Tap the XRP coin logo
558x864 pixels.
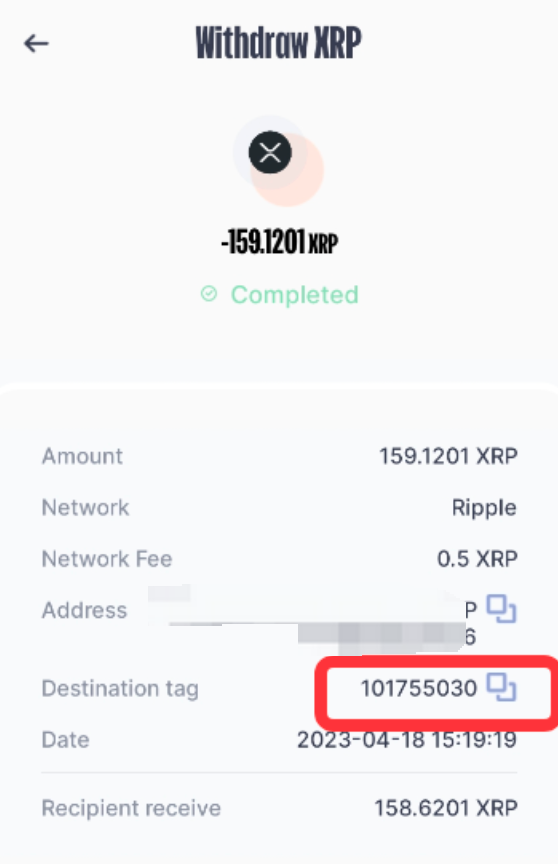pyautogui.click(x=270, y=153)
